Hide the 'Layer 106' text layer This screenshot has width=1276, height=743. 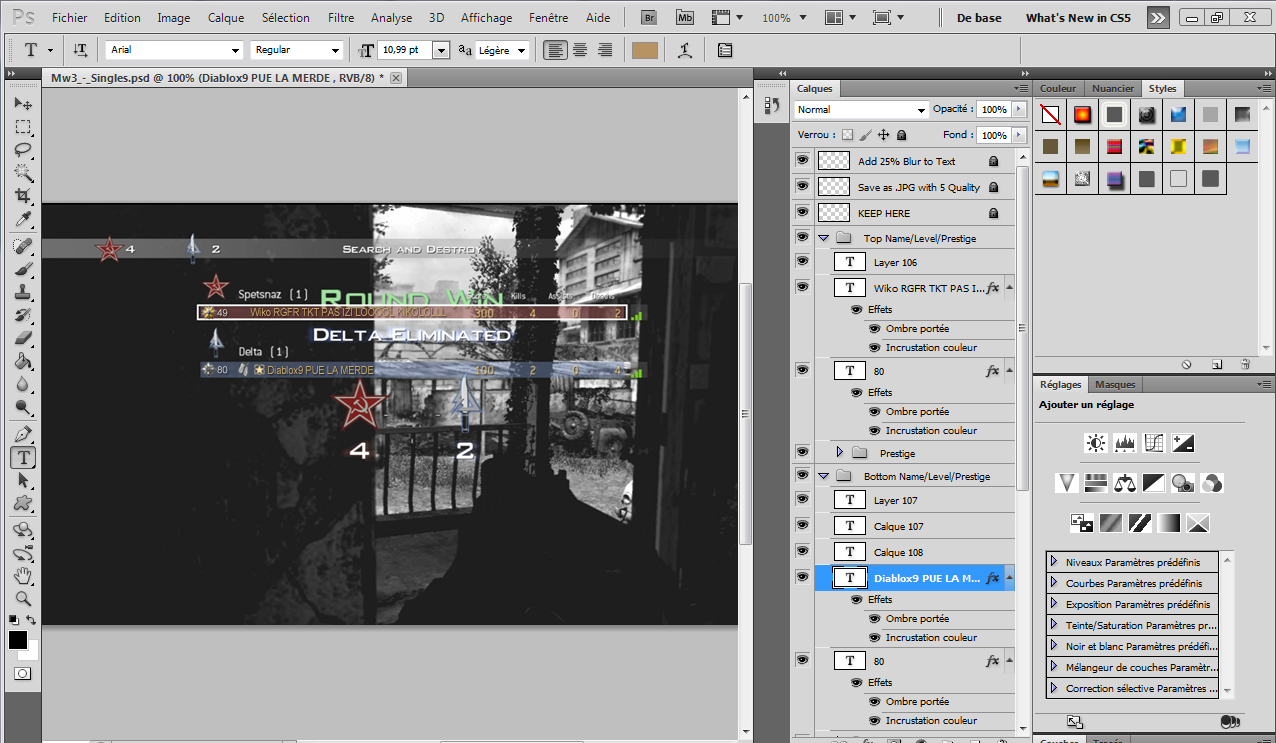[802, 261]
